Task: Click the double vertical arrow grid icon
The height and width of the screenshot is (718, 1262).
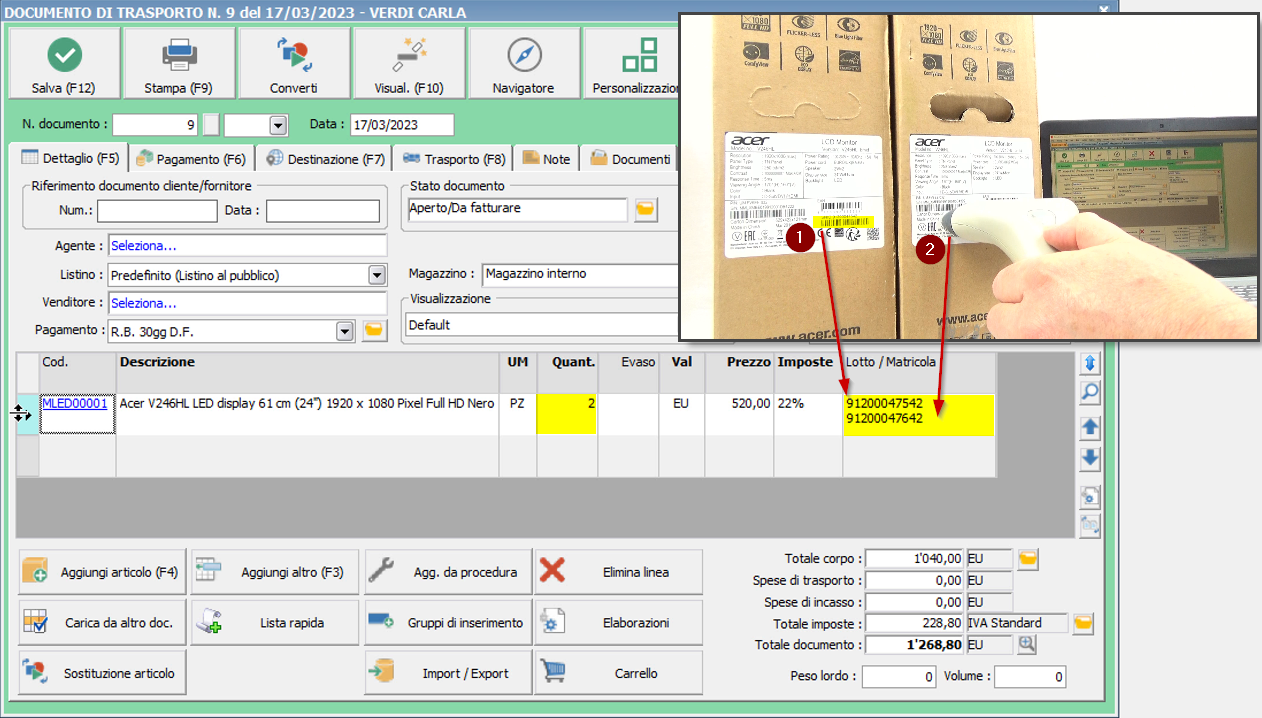Action: [x=1090, y=363]
